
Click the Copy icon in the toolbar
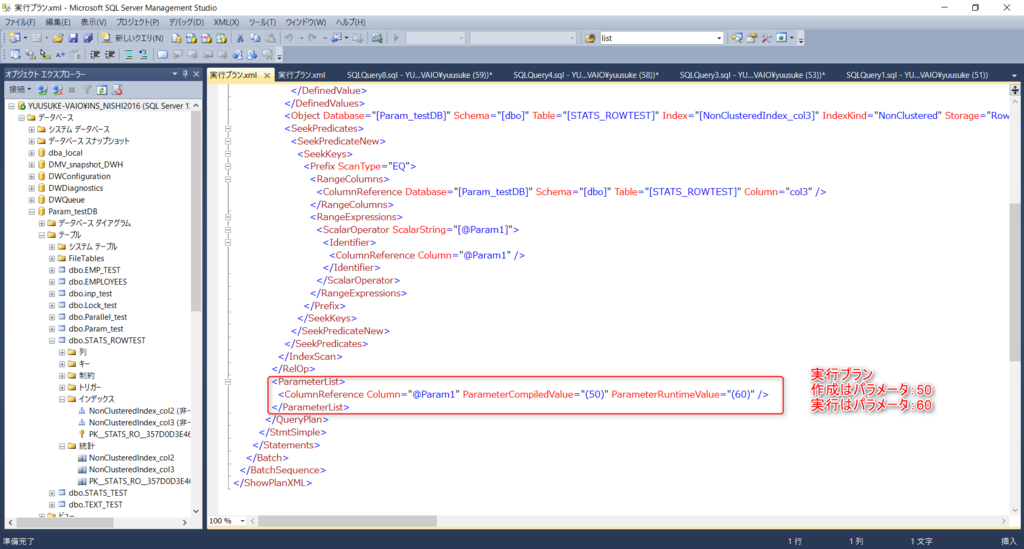255,38
